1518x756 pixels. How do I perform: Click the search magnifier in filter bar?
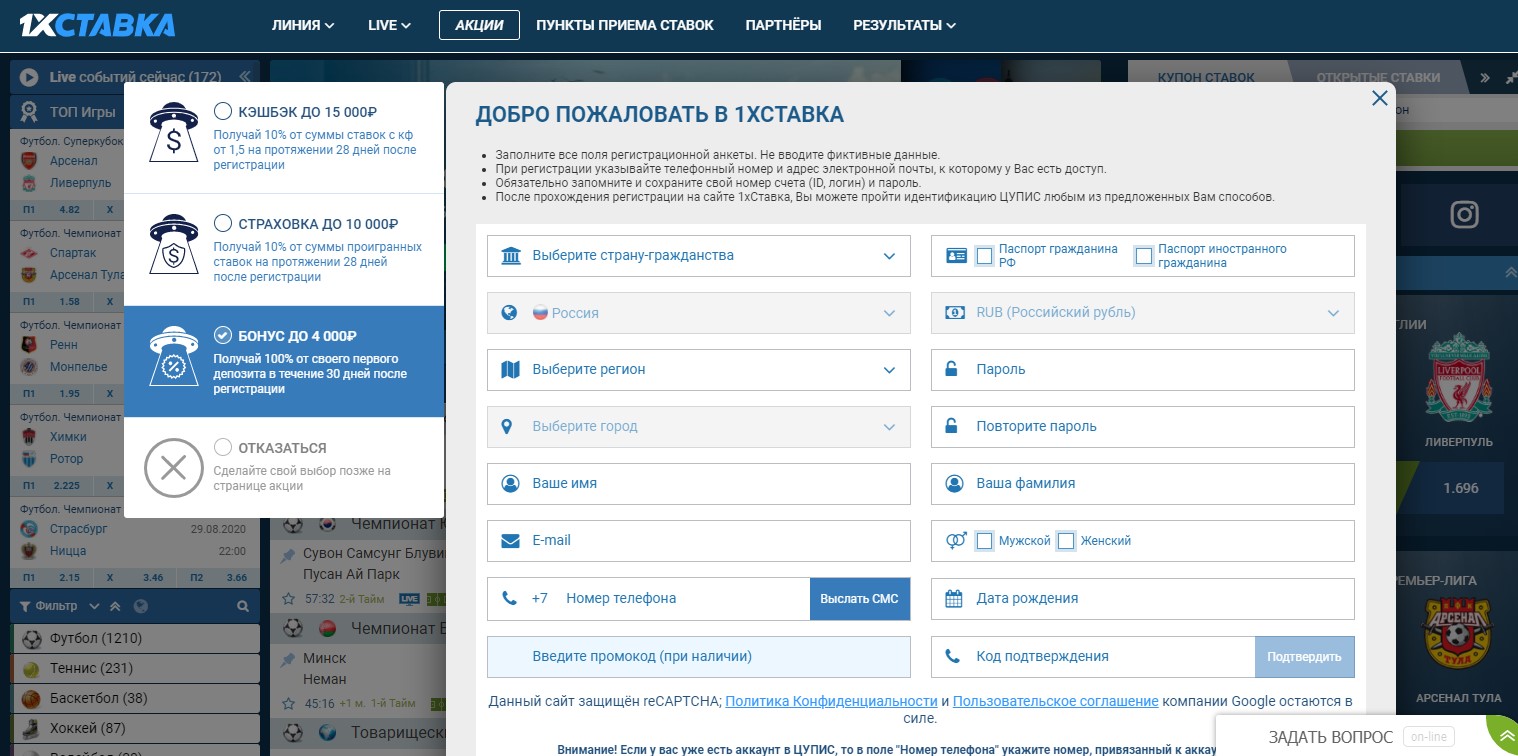[243, 606]
